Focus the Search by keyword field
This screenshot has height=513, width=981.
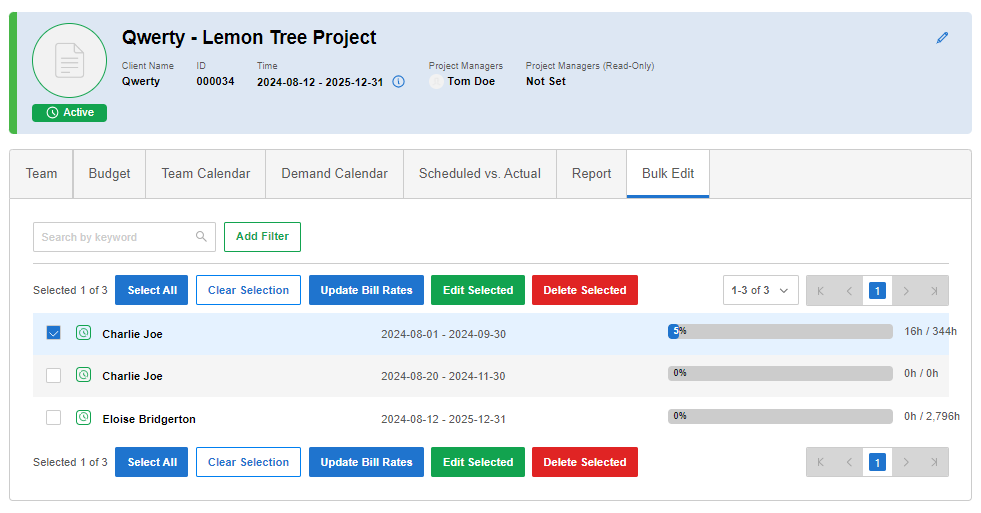click(115, 237)
